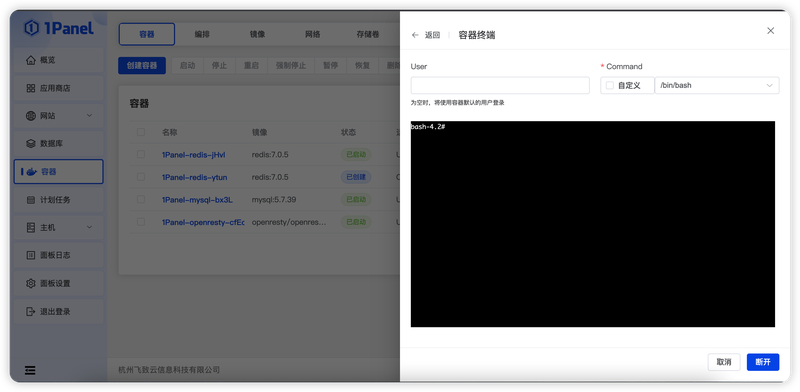The height and width of the screenshot is (392, 800).
Task: Click the 杭州飞致云信息科技有限公司 footer text
Action: 169,370
